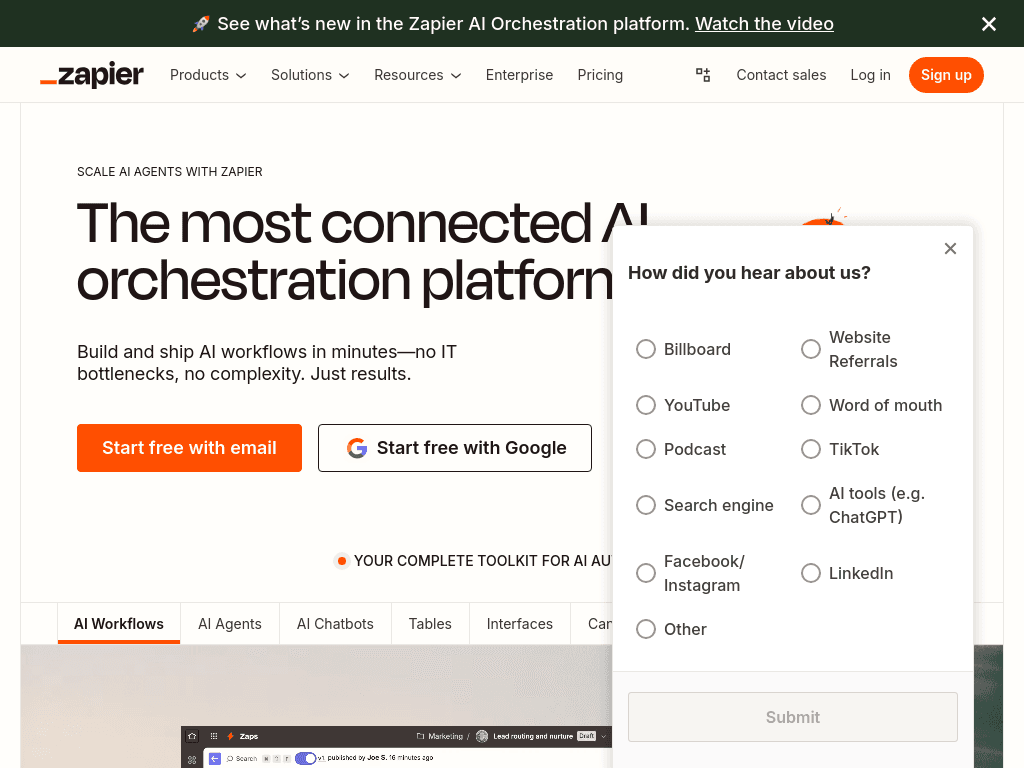Select the Billboard radio option
Viewport: 1024px width, 768px height.
pyautogui.click(x=646, y=349)
